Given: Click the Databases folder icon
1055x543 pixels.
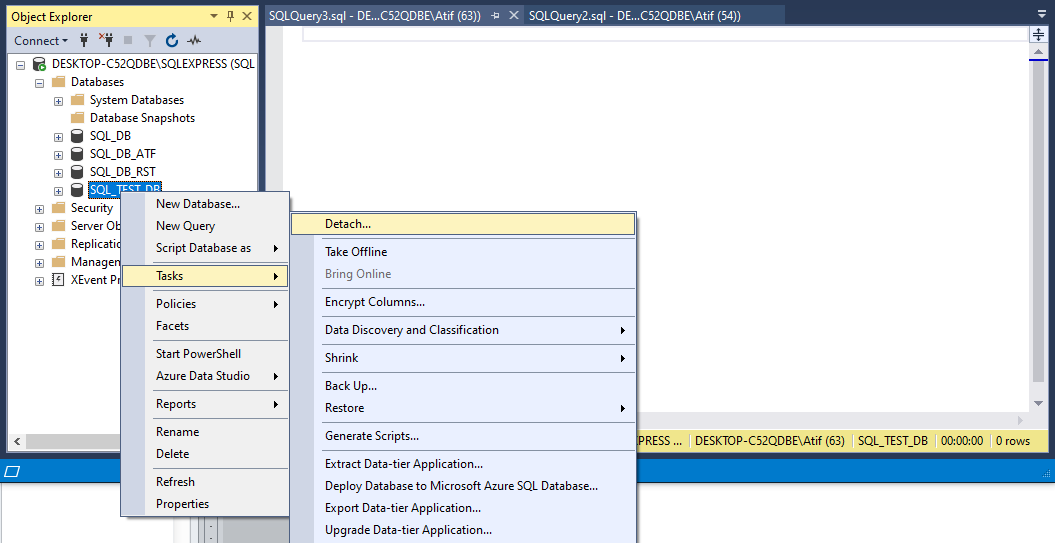Looking at the screenshot, I should [59, 82].
